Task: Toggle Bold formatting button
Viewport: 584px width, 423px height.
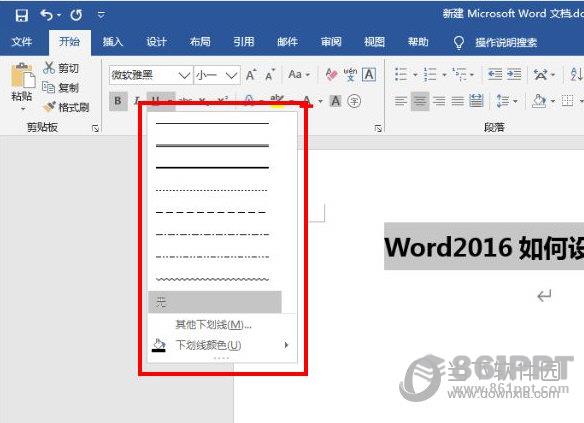Action: click(118, 101)
